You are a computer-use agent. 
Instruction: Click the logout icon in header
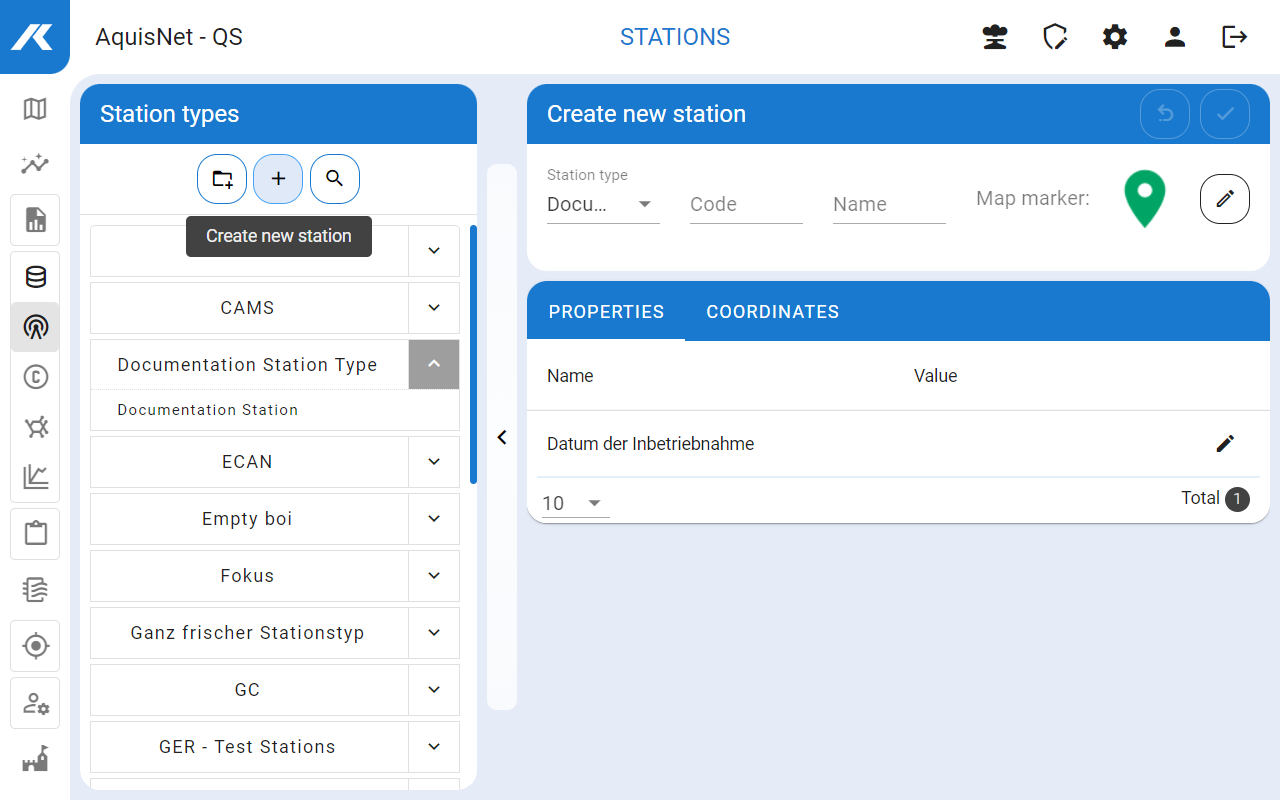pyautogui.click(x=1235, y=37)
